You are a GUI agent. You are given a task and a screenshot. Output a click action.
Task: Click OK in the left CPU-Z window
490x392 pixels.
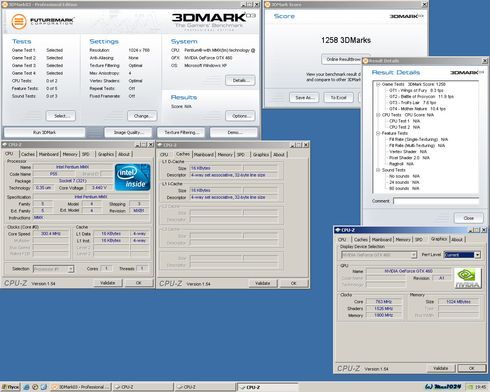point(139,283)
